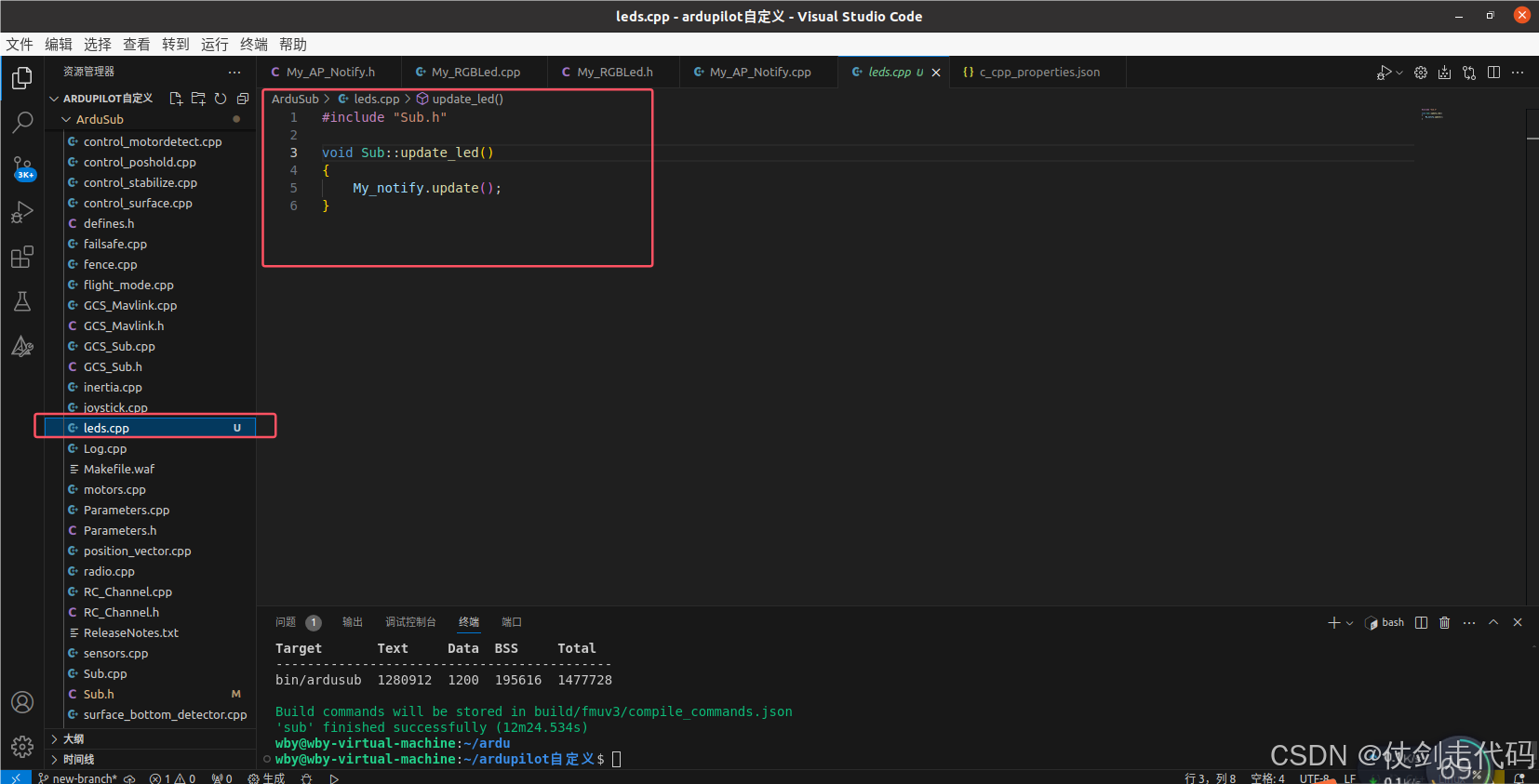Switch to My_AP_Notify.h editor tab

pos(329,73)
